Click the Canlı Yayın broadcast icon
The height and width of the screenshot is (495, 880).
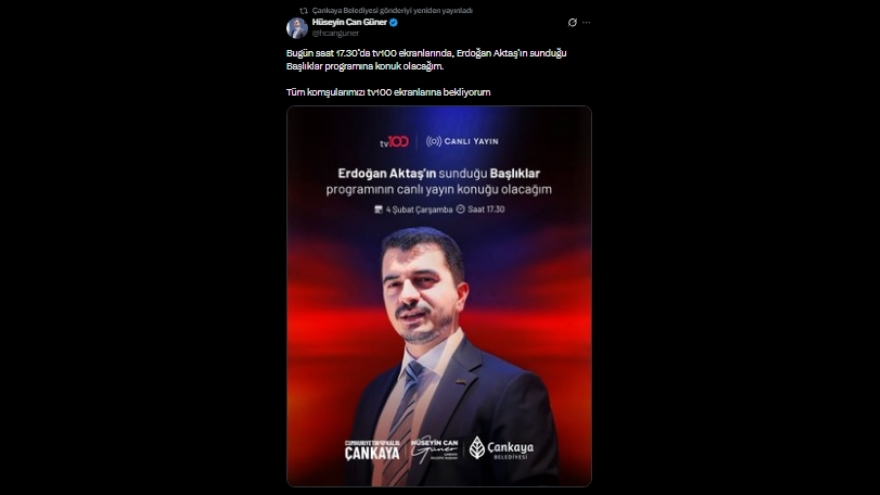click(x=433, y=141)
